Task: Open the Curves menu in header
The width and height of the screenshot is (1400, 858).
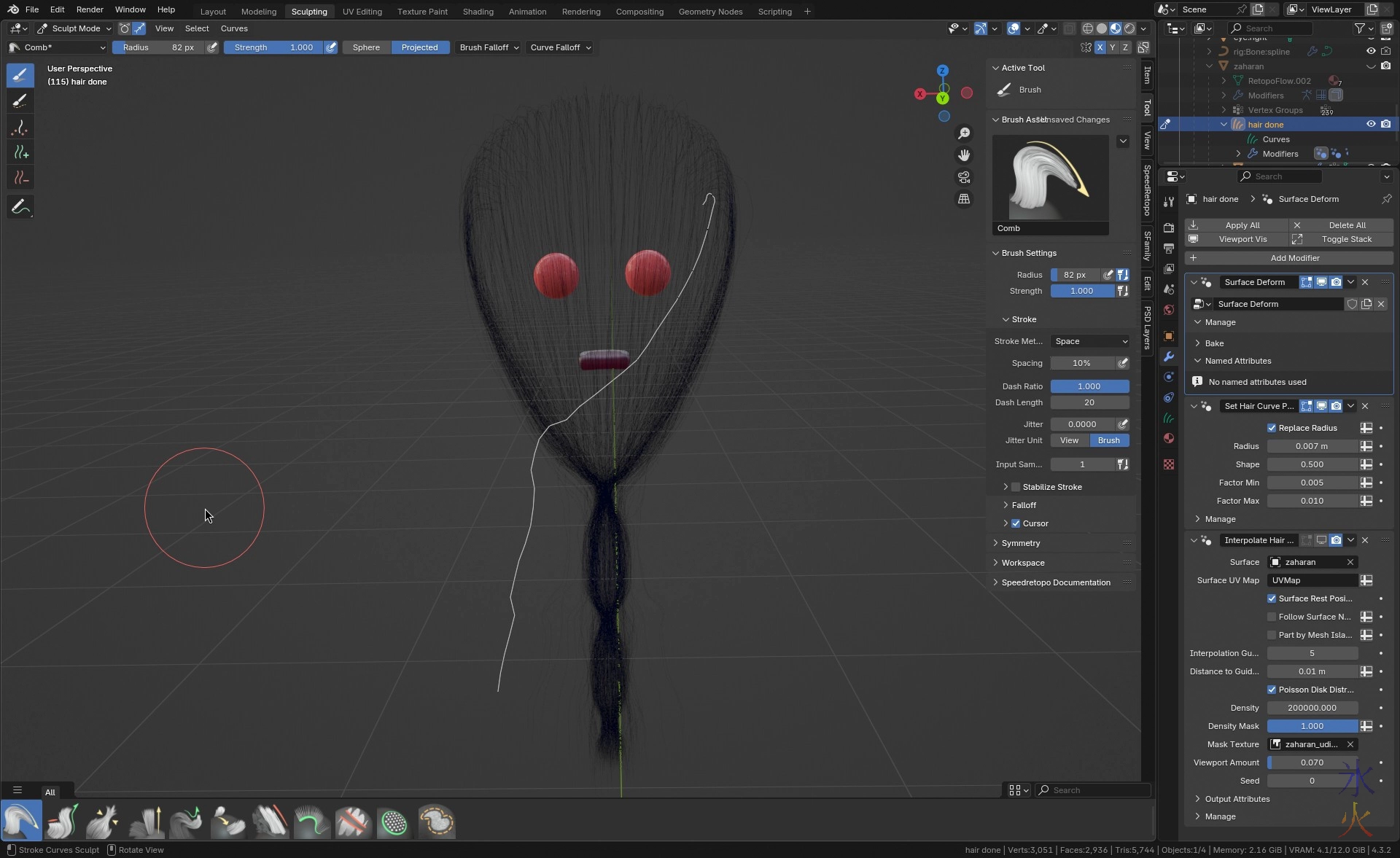Action: (x=234, y=28)
